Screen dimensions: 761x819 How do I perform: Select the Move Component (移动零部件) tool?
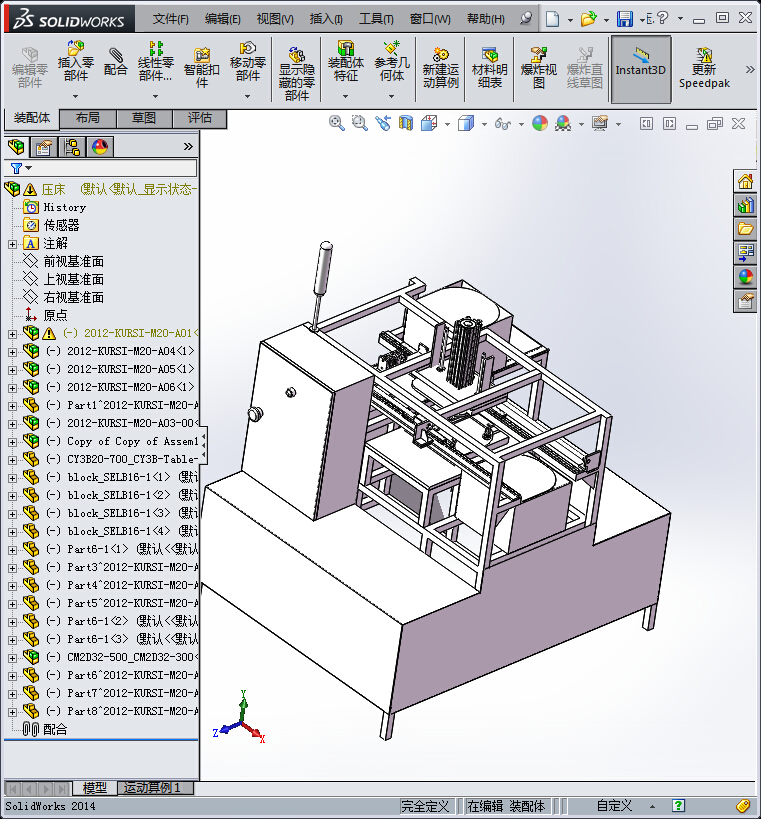(248, 61)
